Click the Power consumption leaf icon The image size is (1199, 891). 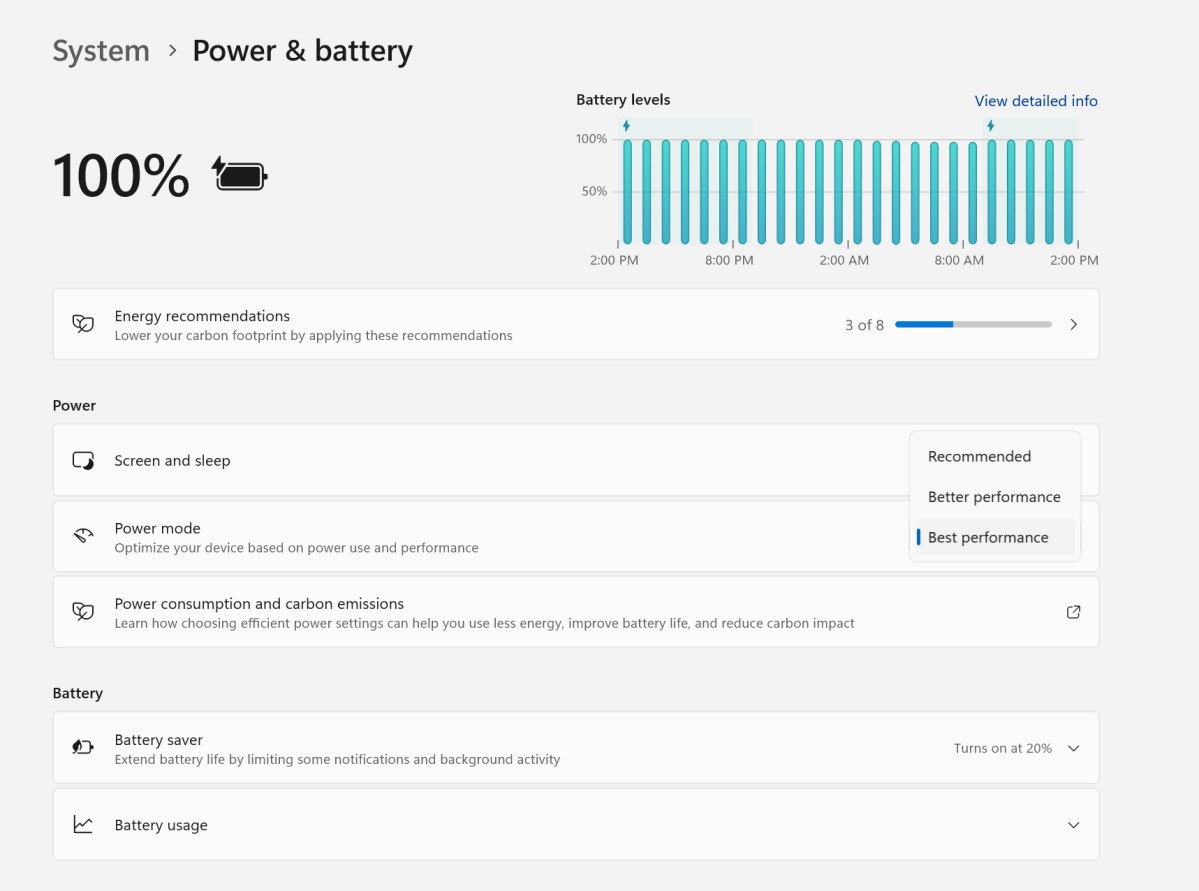click(x=83, y=612)
